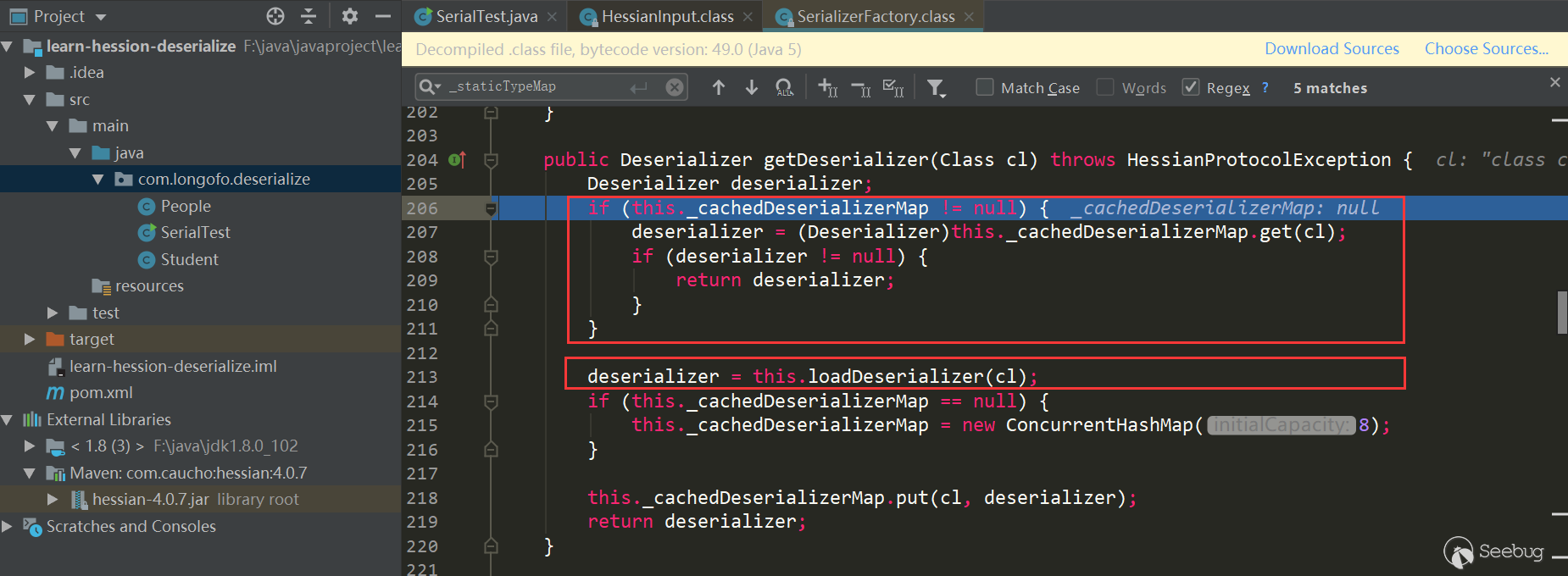Fold the inner if block at line 208
1568x576 pixels.
[491, 256]
